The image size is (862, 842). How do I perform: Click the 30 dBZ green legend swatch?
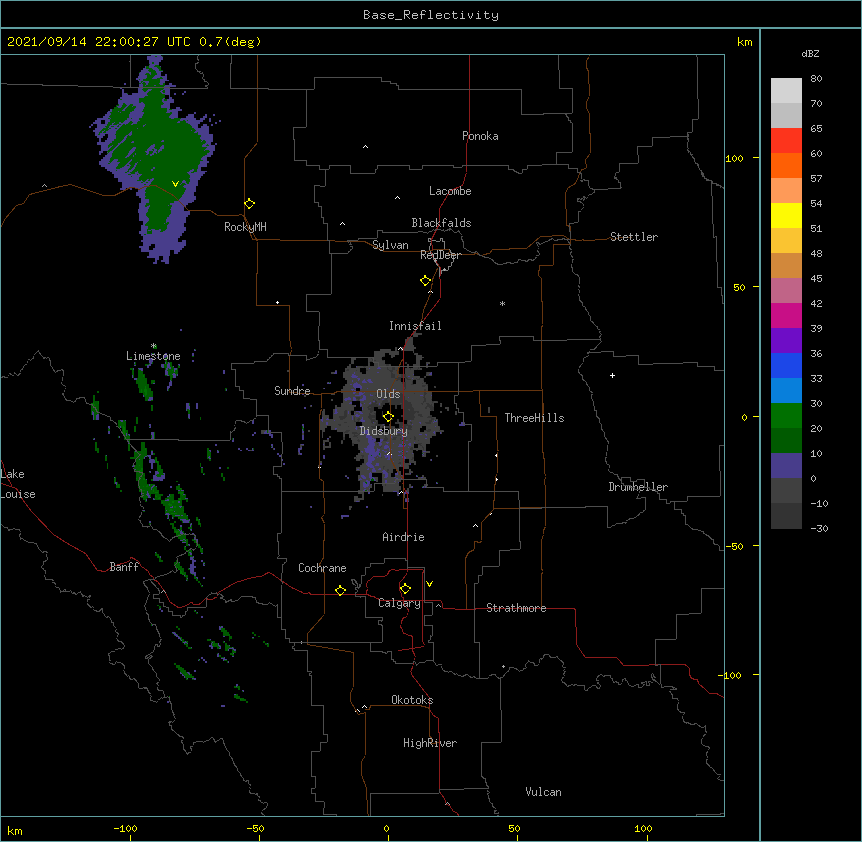786,416
